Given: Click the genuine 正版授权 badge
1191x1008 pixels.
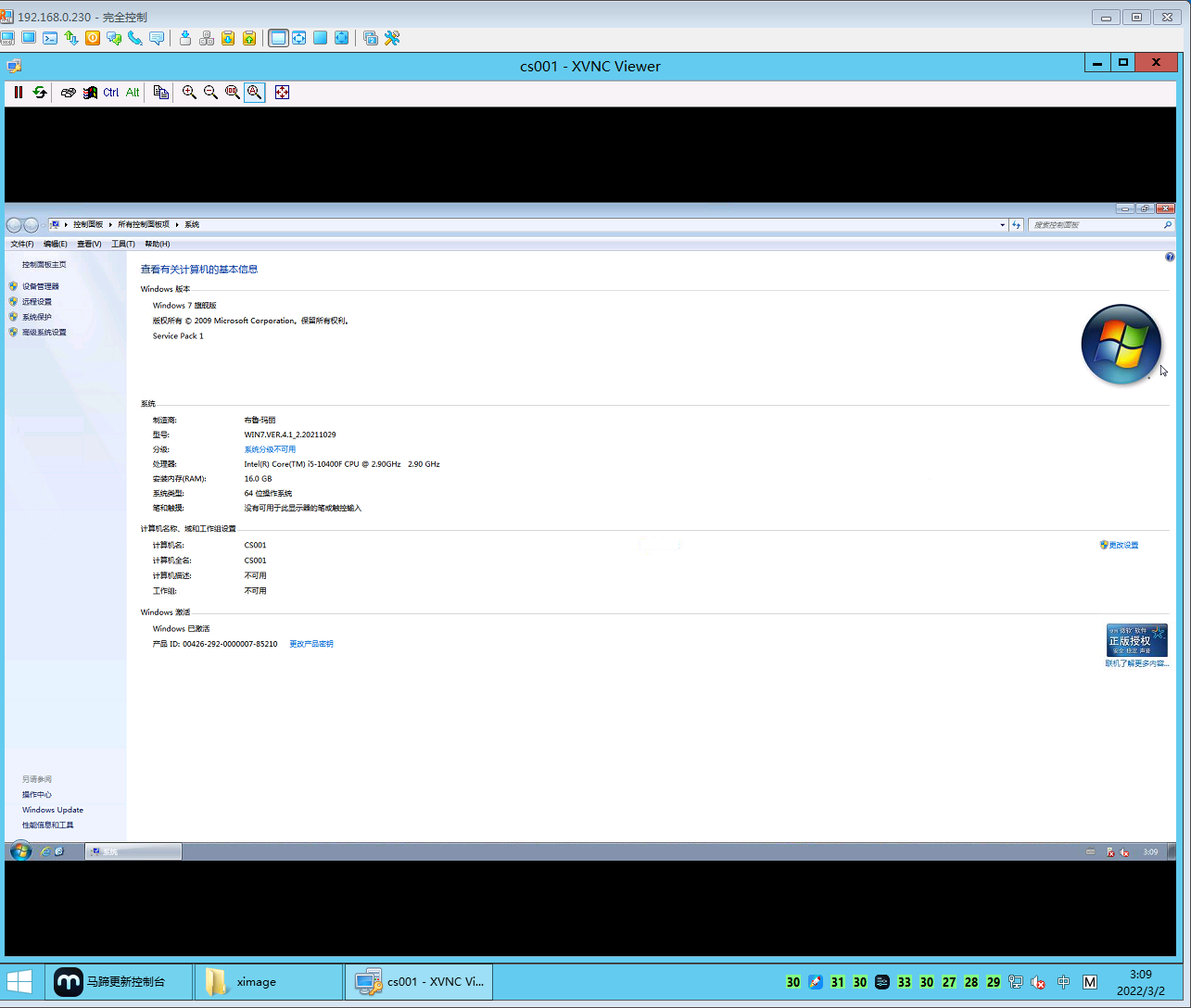Looking at the screenshot, I should [1137, 640].
